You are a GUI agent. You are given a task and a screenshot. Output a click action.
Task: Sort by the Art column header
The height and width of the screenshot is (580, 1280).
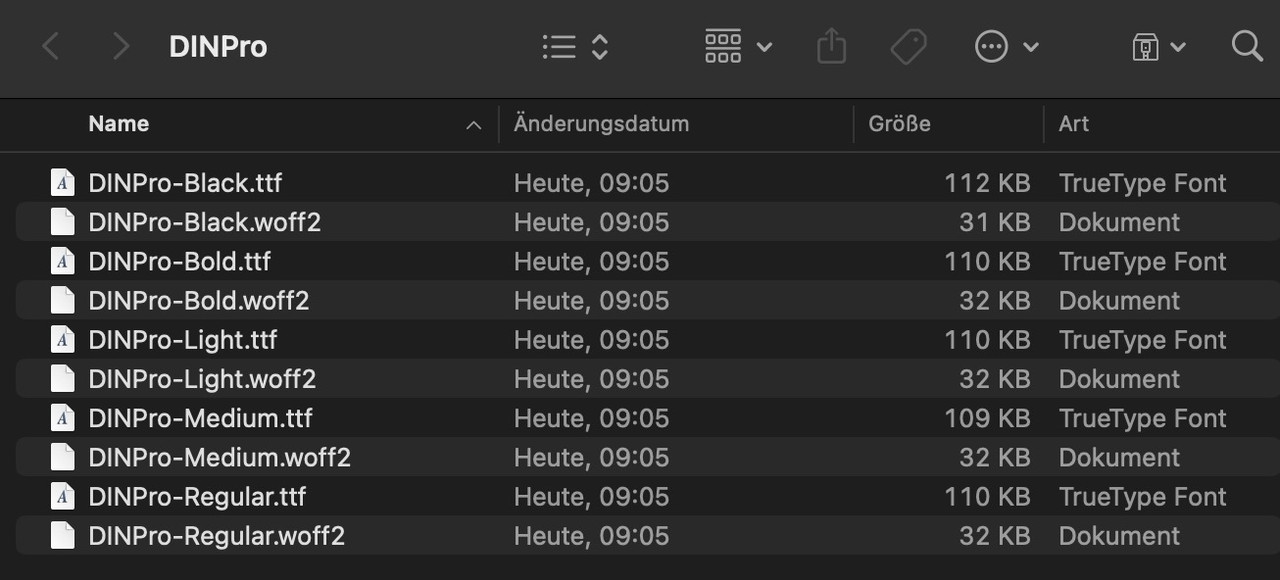pyautogui.click(x=1073, y=124)
